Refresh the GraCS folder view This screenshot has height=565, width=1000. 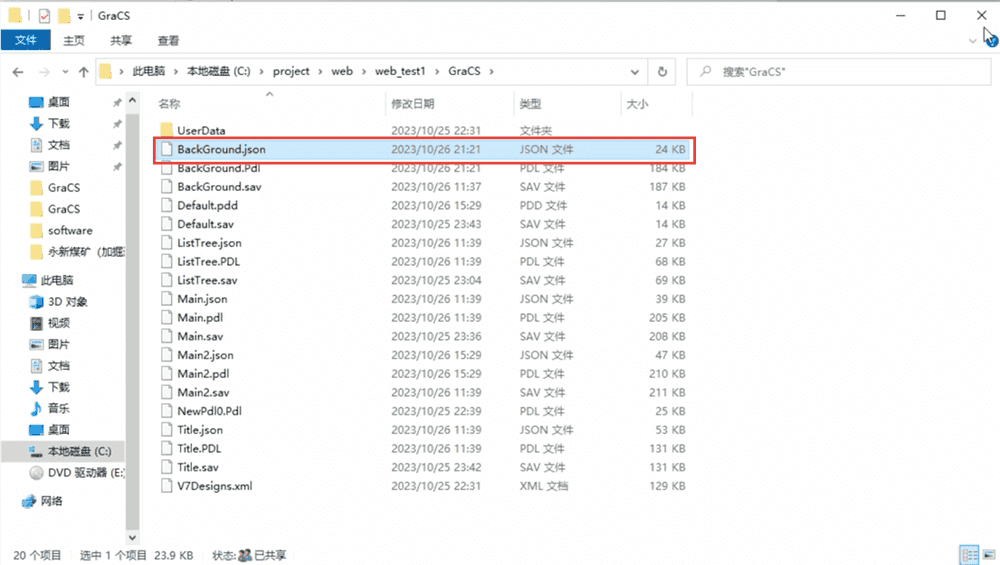tap(662, 72)
